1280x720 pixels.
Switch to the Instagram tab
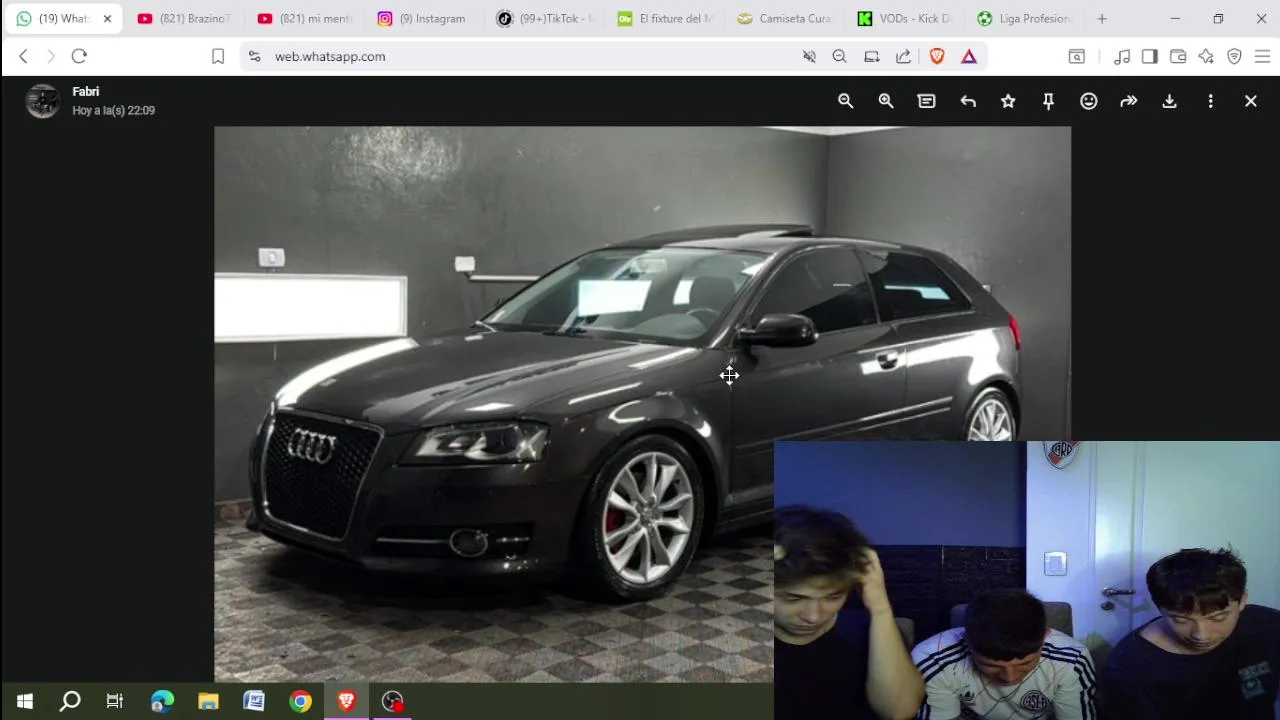424,18
